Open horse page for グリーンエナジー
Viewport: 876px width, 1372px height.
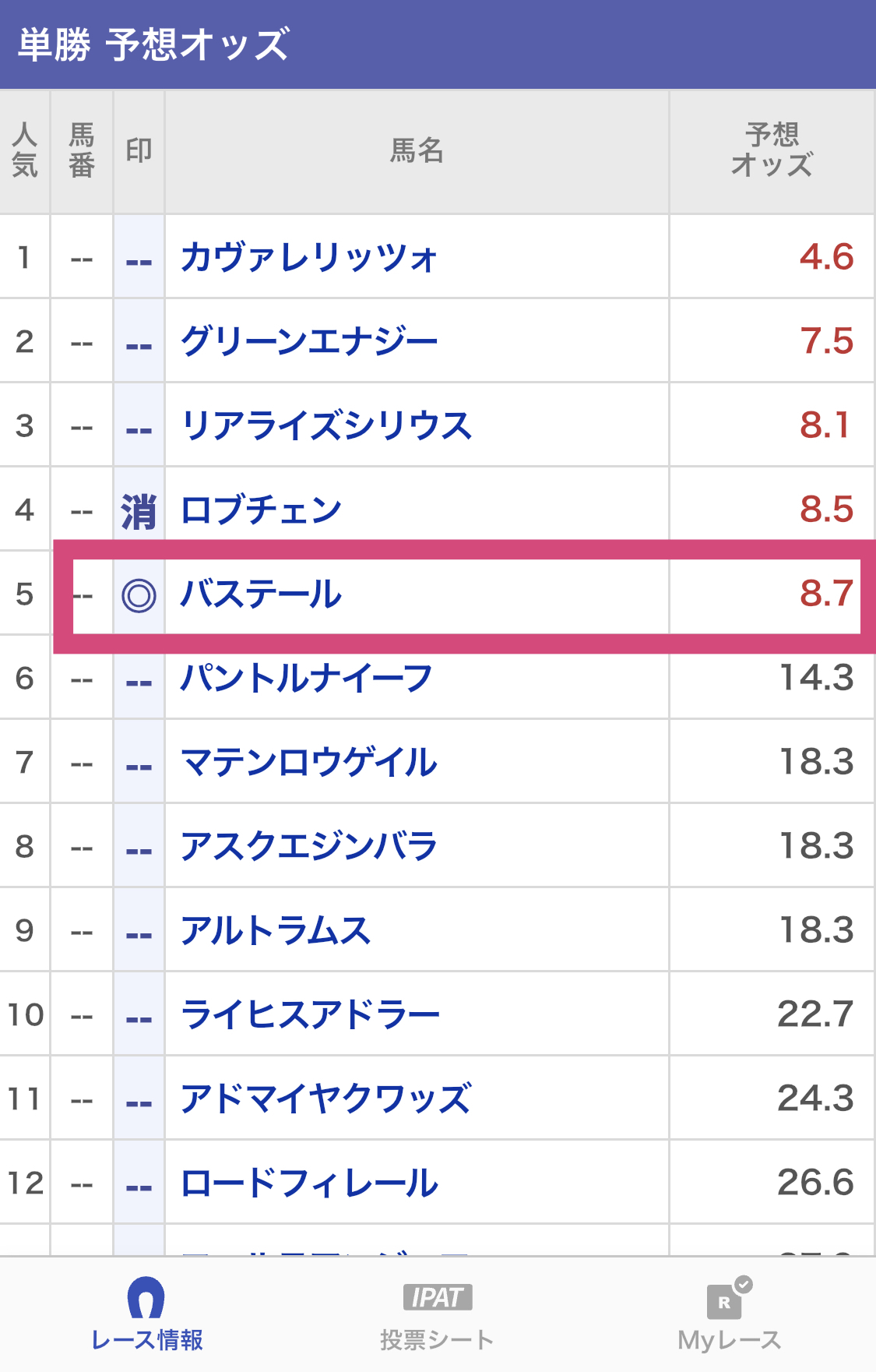(309, 341)
